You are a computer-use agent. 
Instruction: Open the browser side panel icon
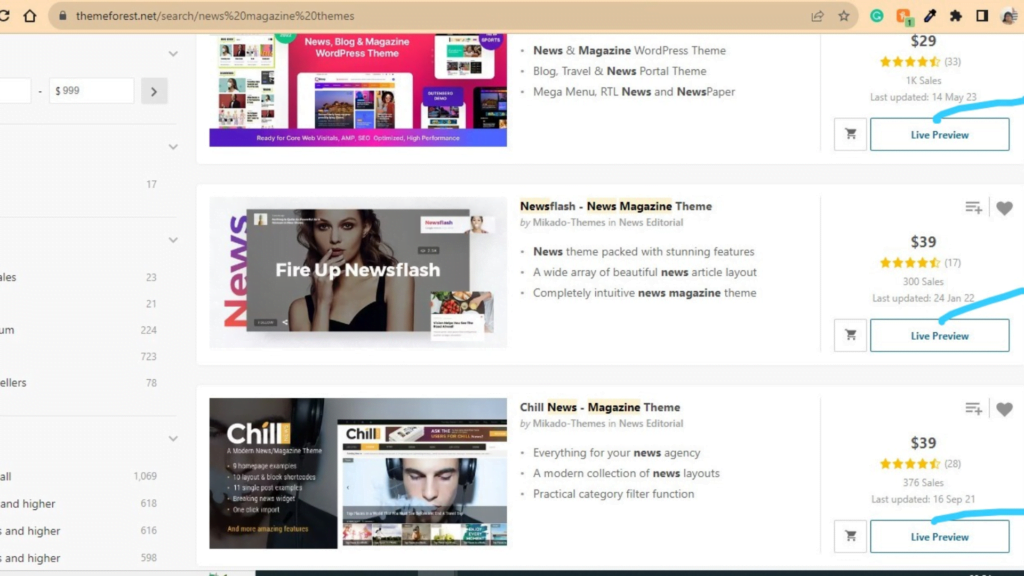coord(981,15)
